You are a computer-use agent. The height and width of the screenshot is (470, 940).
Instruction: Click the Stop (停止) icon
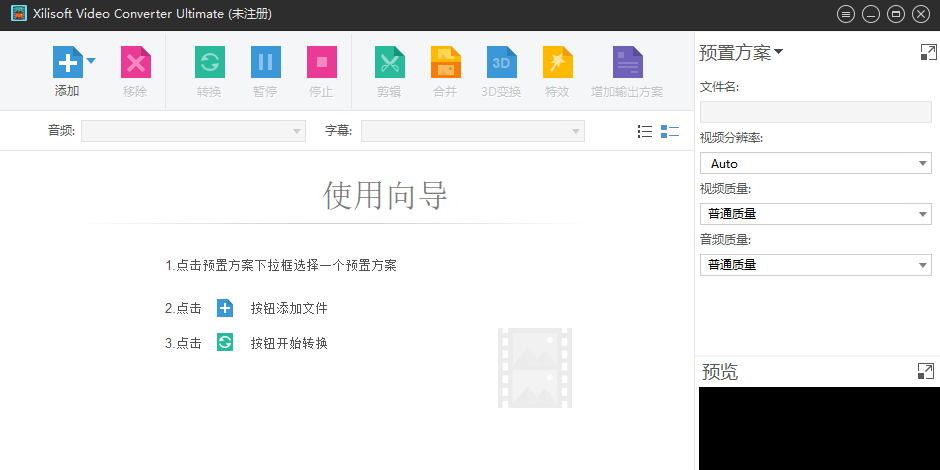click(321, 63)
